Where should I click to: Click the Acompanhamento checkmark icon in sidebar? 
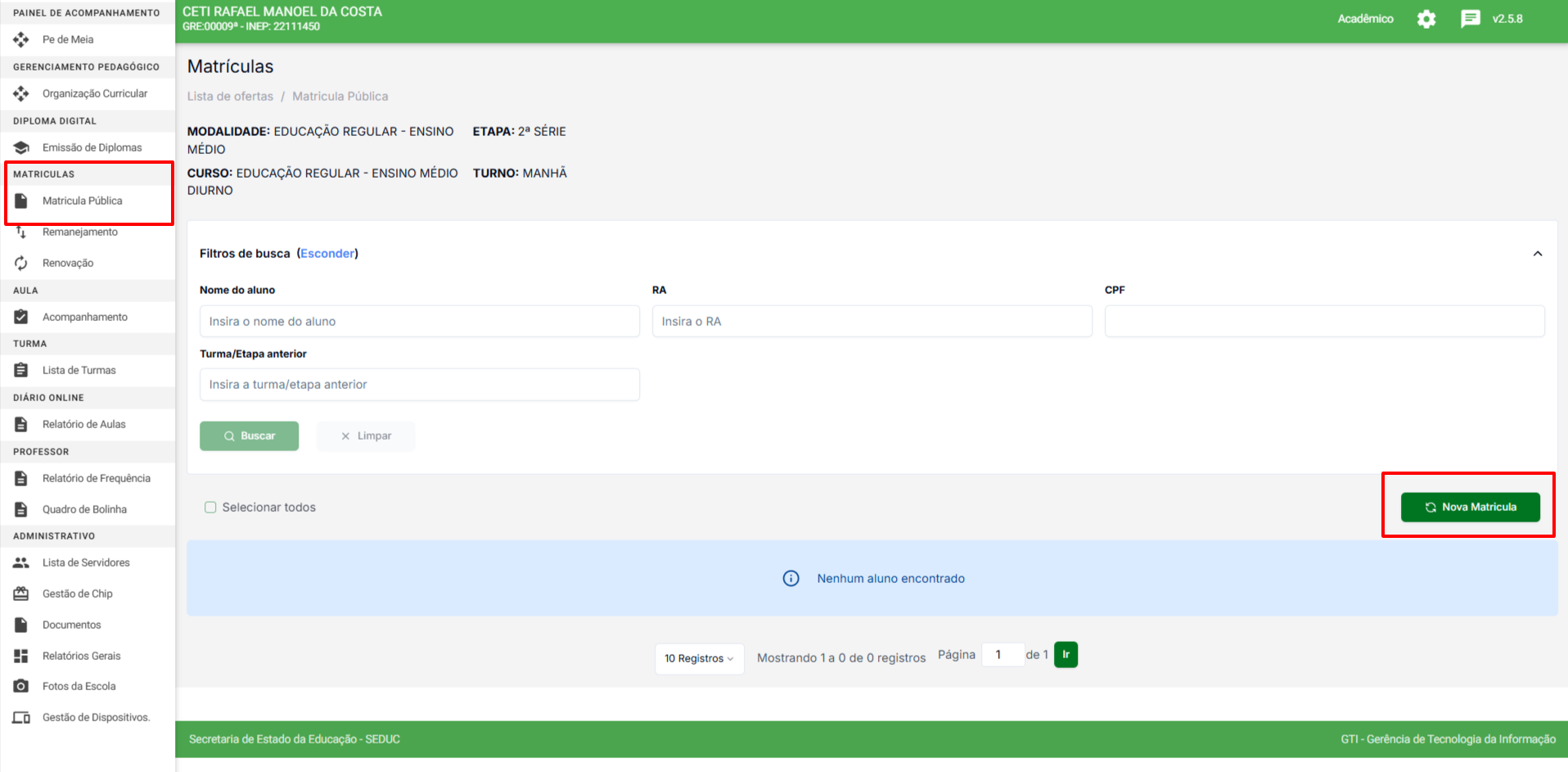coord(21,317)
